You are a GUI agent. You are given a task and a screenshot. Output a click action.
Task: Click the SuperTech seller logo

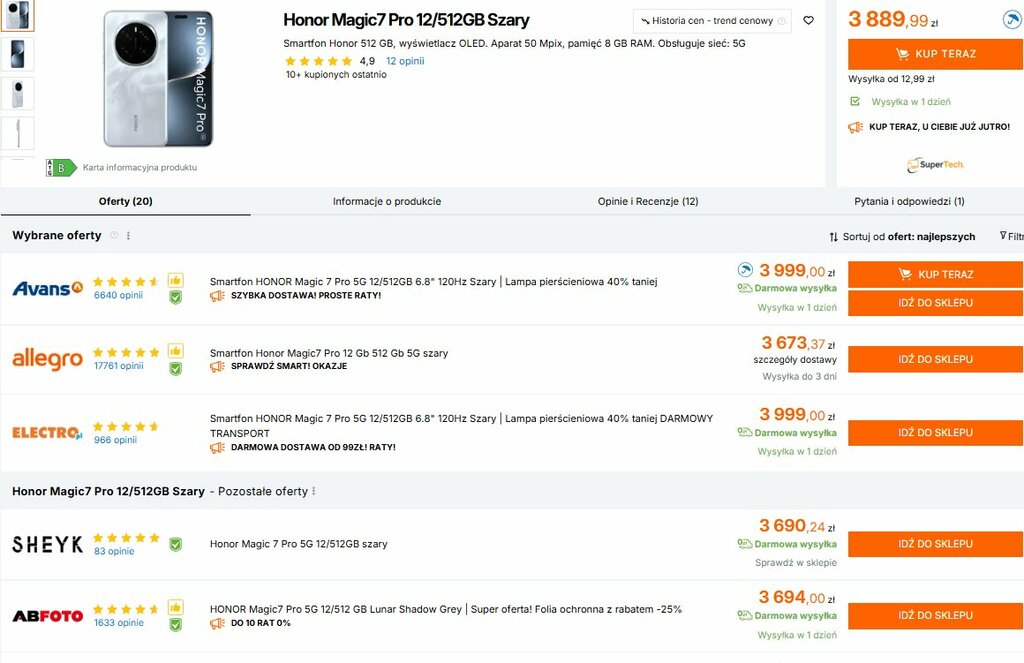935,164
